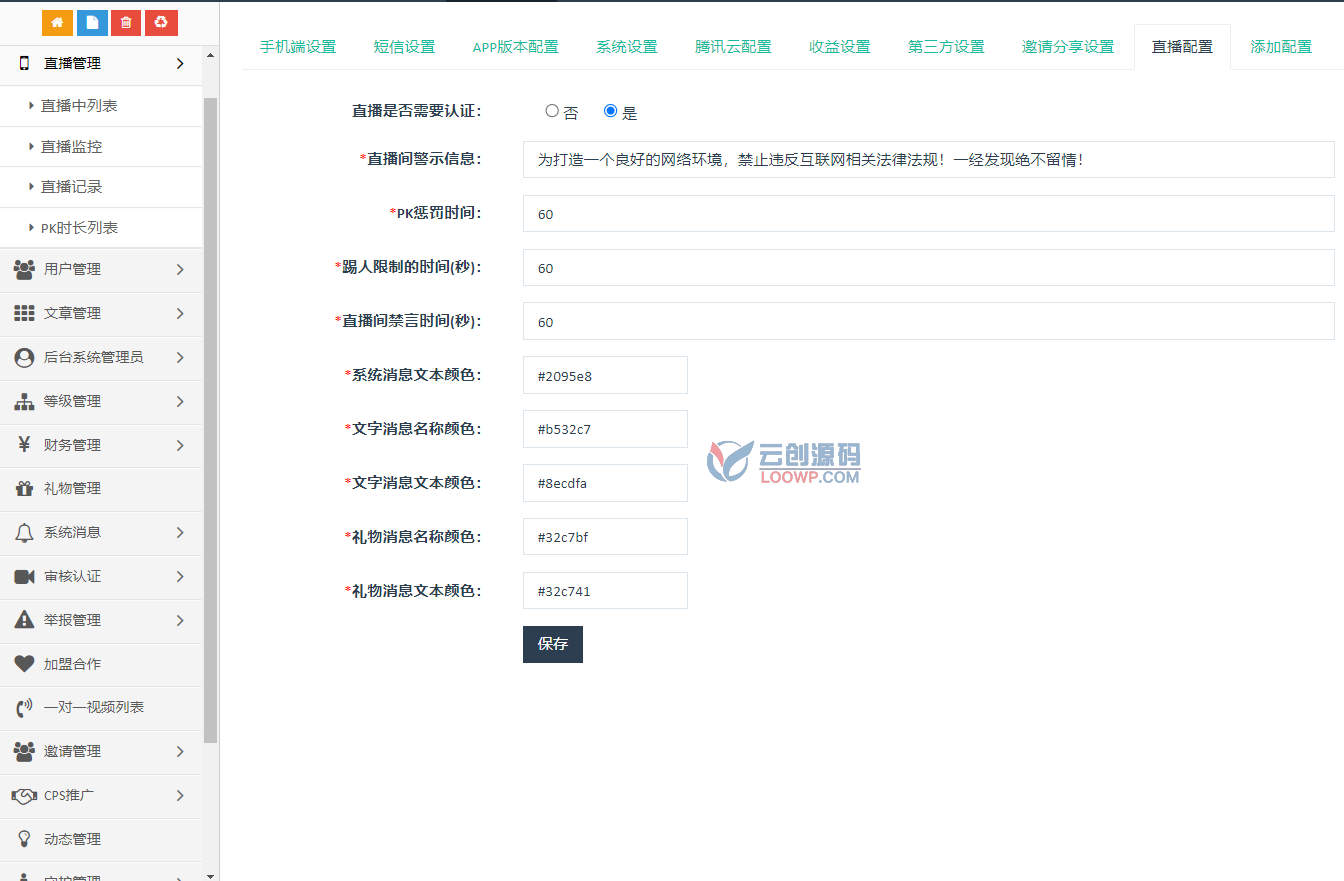Click the group icon beside 邀请管理
Viewport: 1344px width, 881px height.
tap(24, 751)
